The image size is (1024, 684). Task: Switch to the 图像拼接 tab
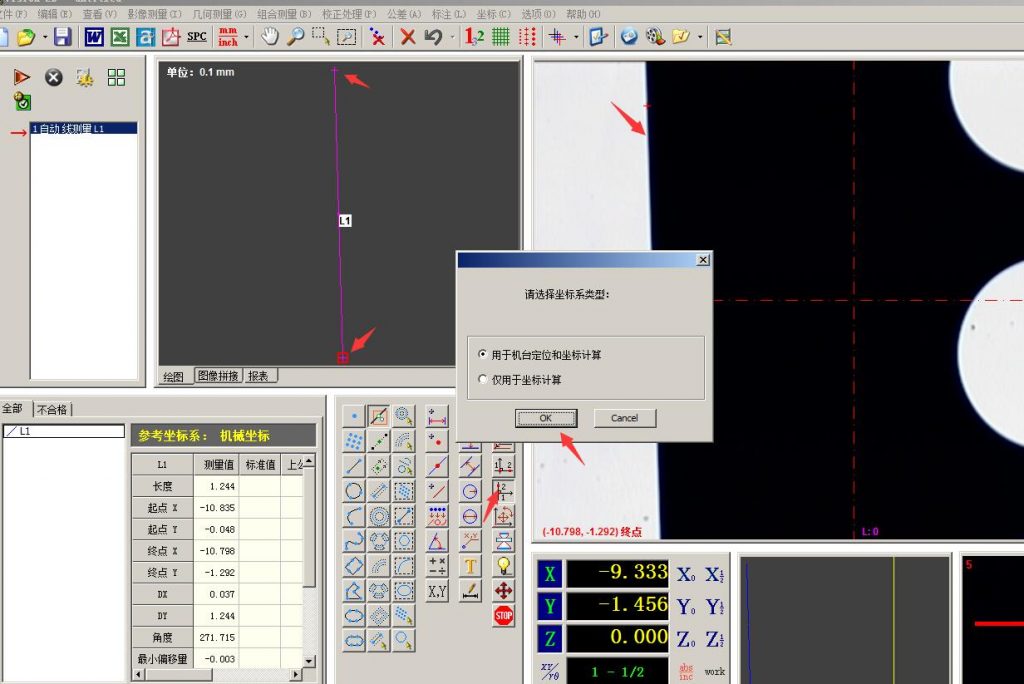pyautogui.click(x=218, y=376)
